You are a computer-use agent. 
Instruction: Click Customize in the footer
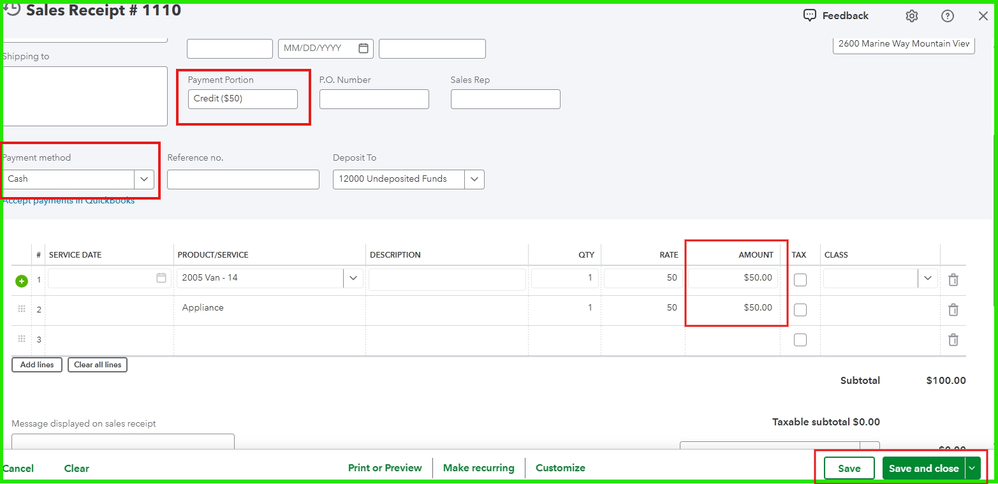tap(560, 467)
